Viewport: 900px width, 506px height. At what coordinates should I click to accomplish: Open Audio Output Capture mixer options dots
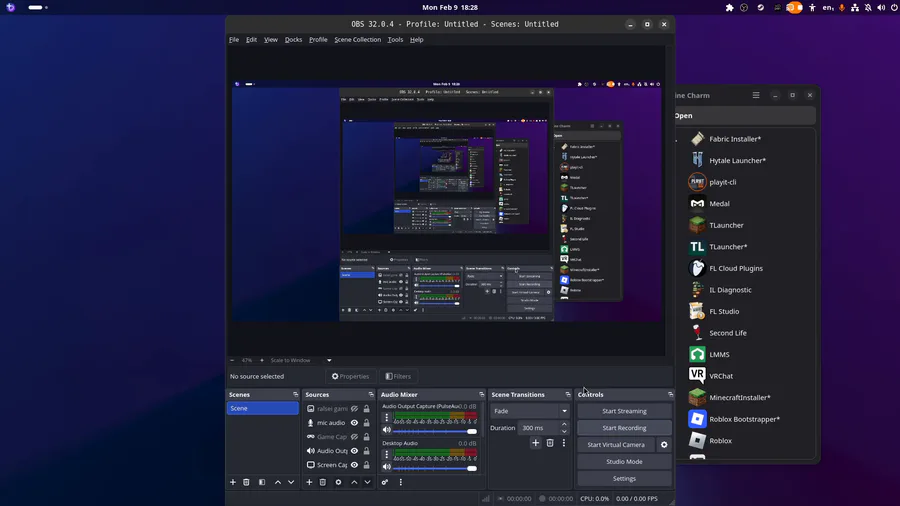click(386, 417)
